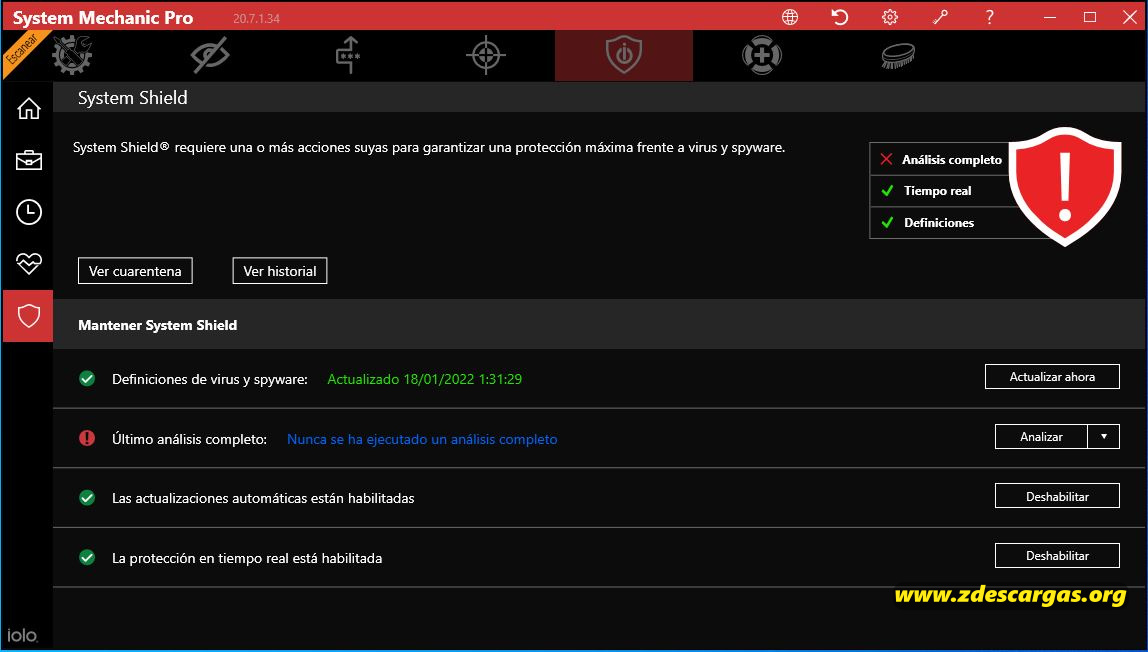1148x652 pixels.
Task: Open the lifebuoy recovery icon
Action: point(761,55)
